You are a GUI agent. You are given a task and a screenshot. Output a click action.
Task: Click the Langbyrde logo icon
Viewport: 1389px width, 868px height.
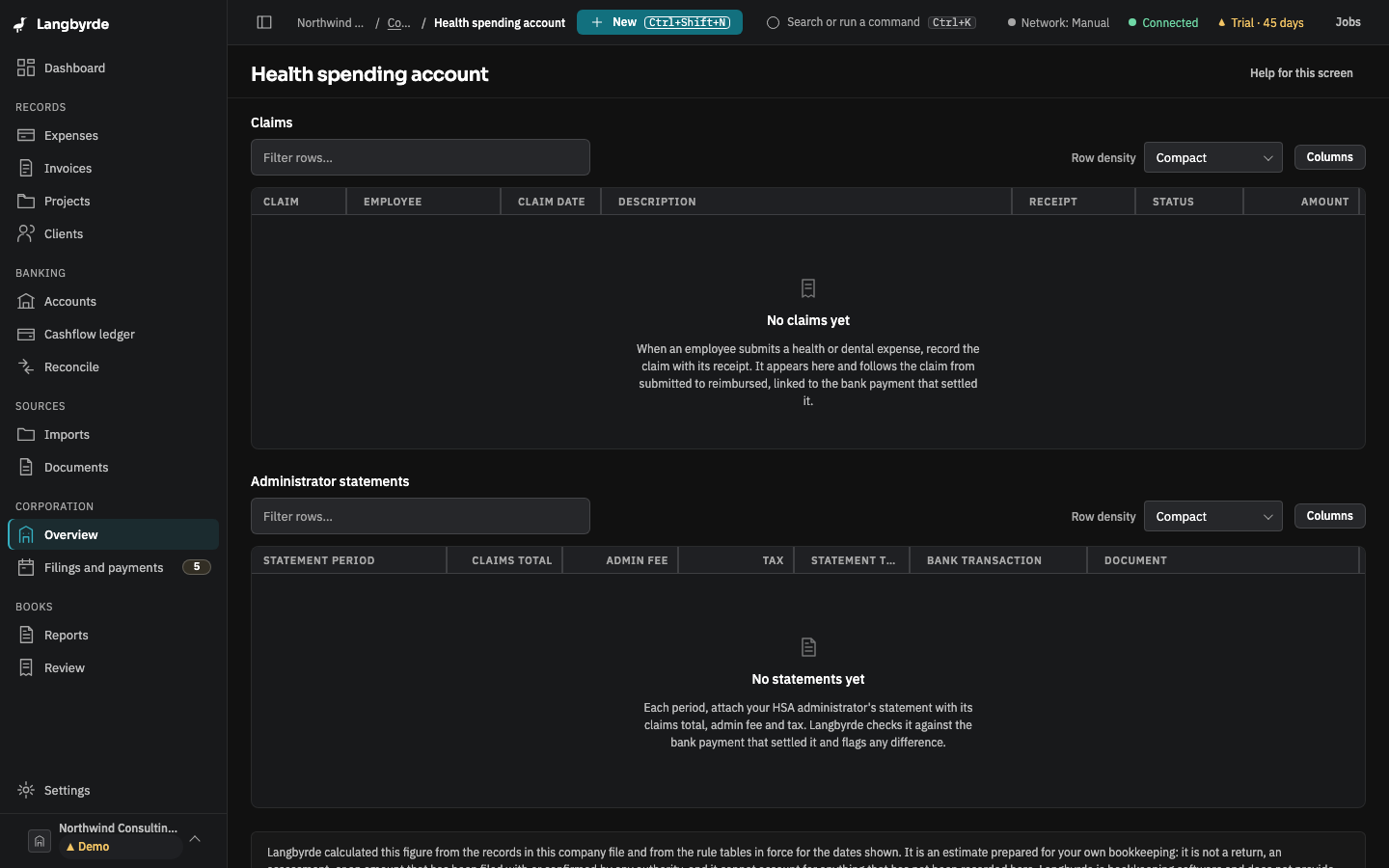20,24
